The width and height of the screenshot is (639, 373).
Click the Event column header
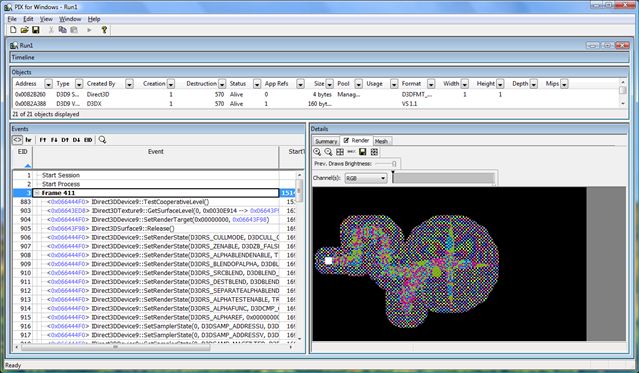(x=156, y=152)
